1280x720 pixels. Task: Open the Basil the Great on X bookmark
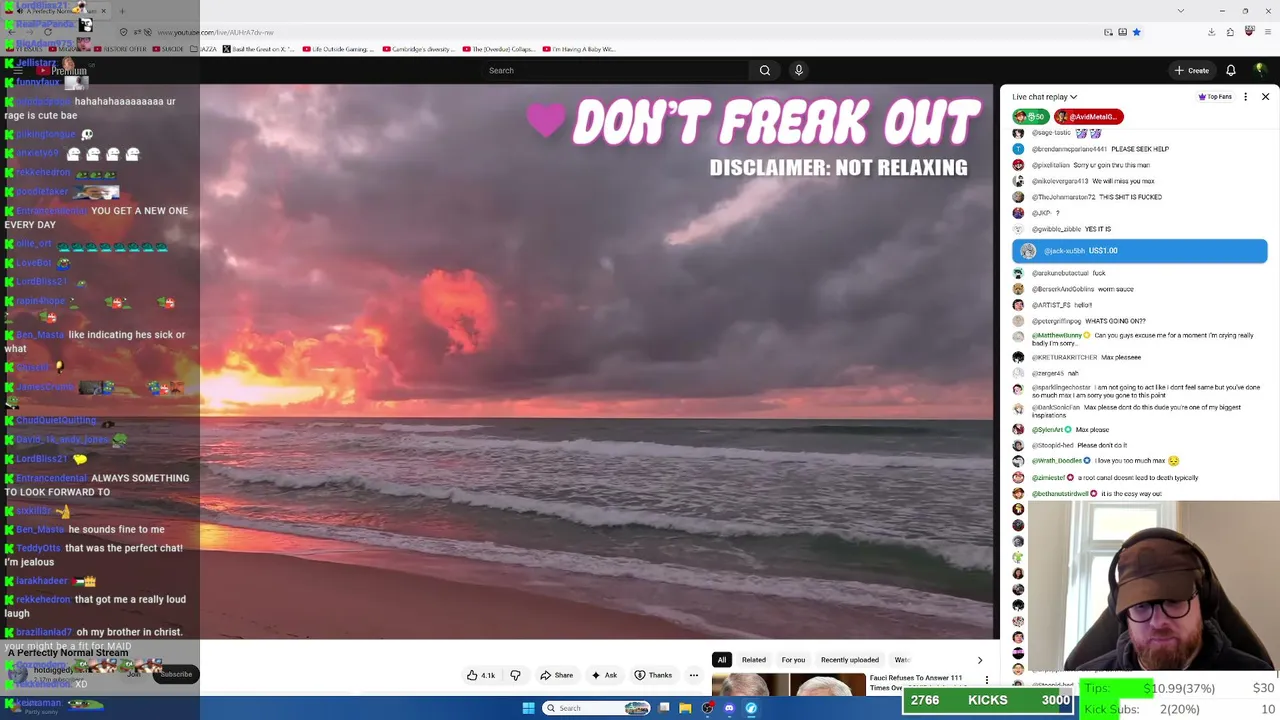(258, 49)
